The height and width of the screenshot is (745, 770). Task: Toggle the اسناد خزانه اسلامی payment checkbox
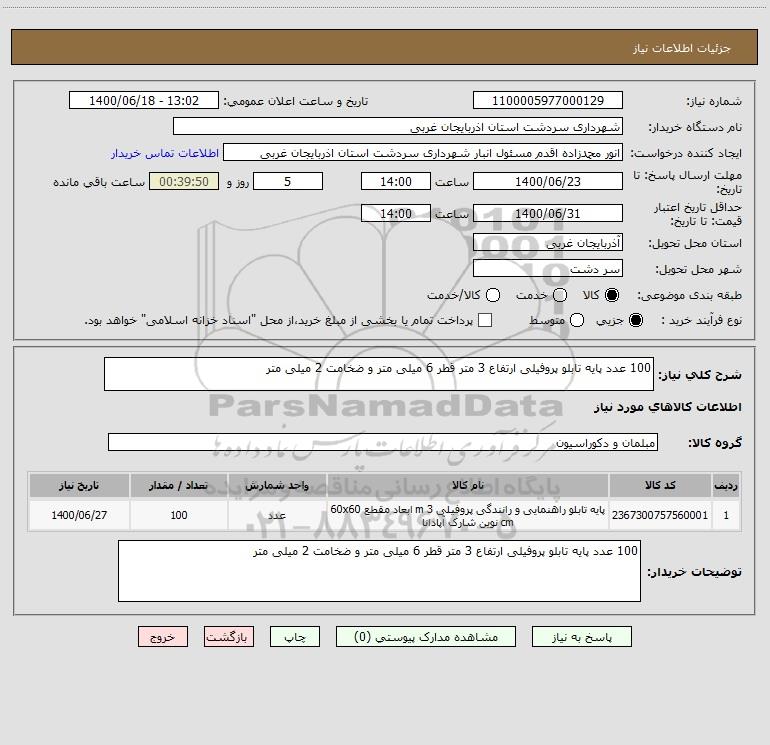click(x=485, y=320)
